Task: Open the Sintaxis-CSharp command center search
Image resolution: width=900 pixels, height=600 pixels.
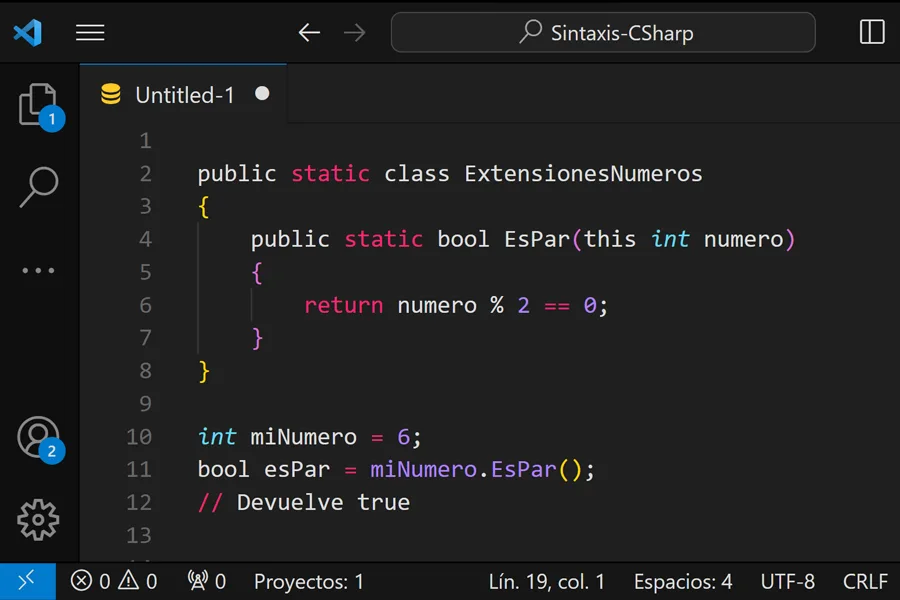Action: 603,33
